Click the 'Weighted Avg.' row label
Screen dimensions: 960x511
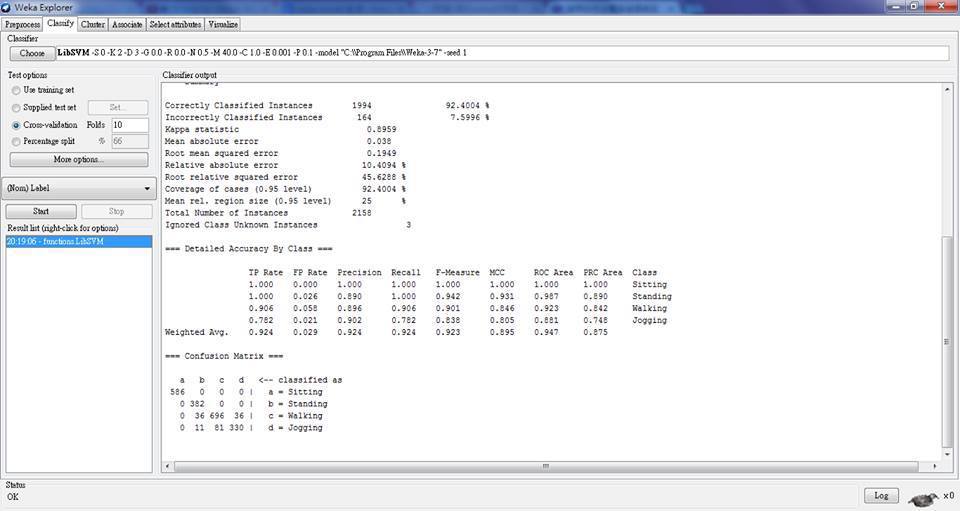click(x=197, y=332)
